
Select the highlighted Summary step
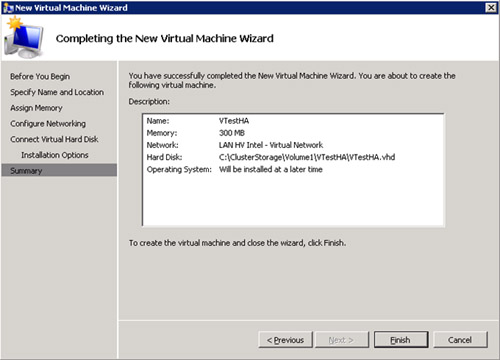pos(59,170)
